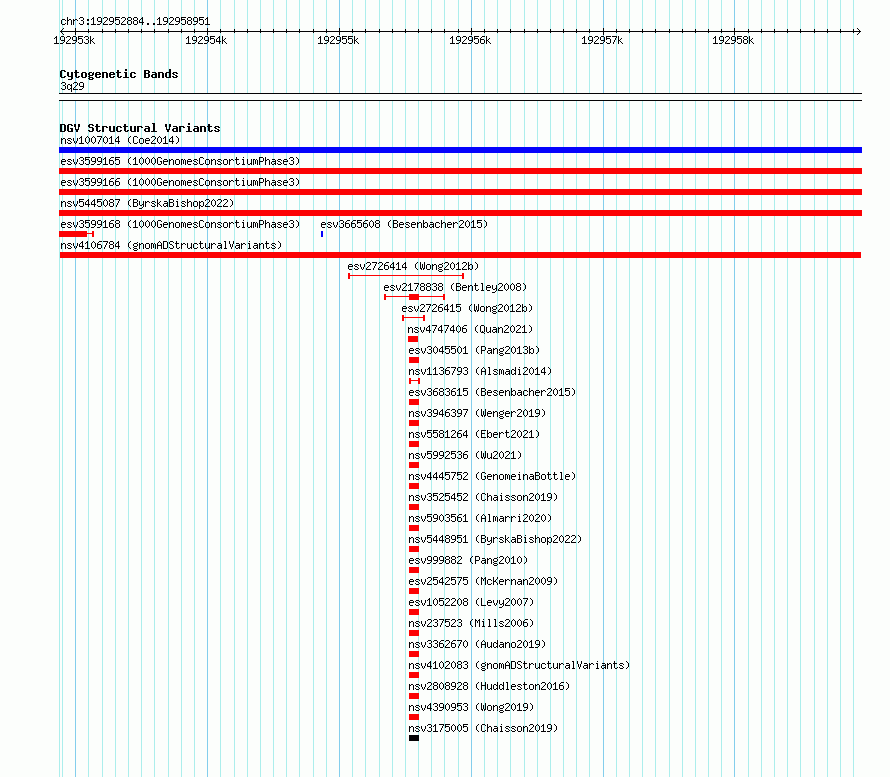The width and height of the screenshot is (890, 777).
Task: Open nsv3946397 (Wenger2019) label
Action: pos(477,413)
